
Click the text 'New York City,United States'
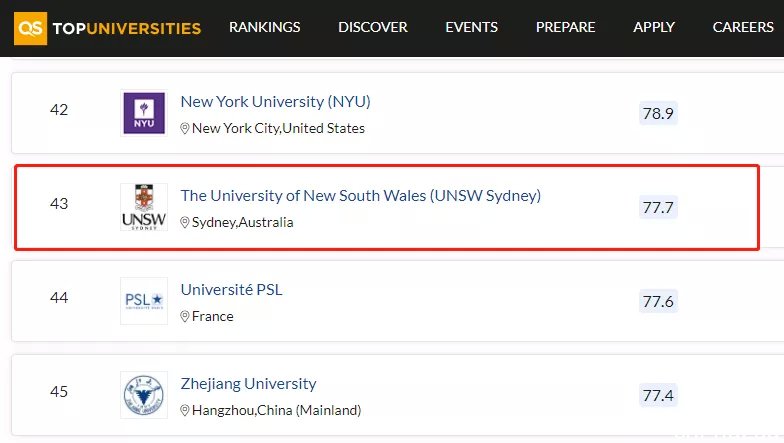pos(278,128)
